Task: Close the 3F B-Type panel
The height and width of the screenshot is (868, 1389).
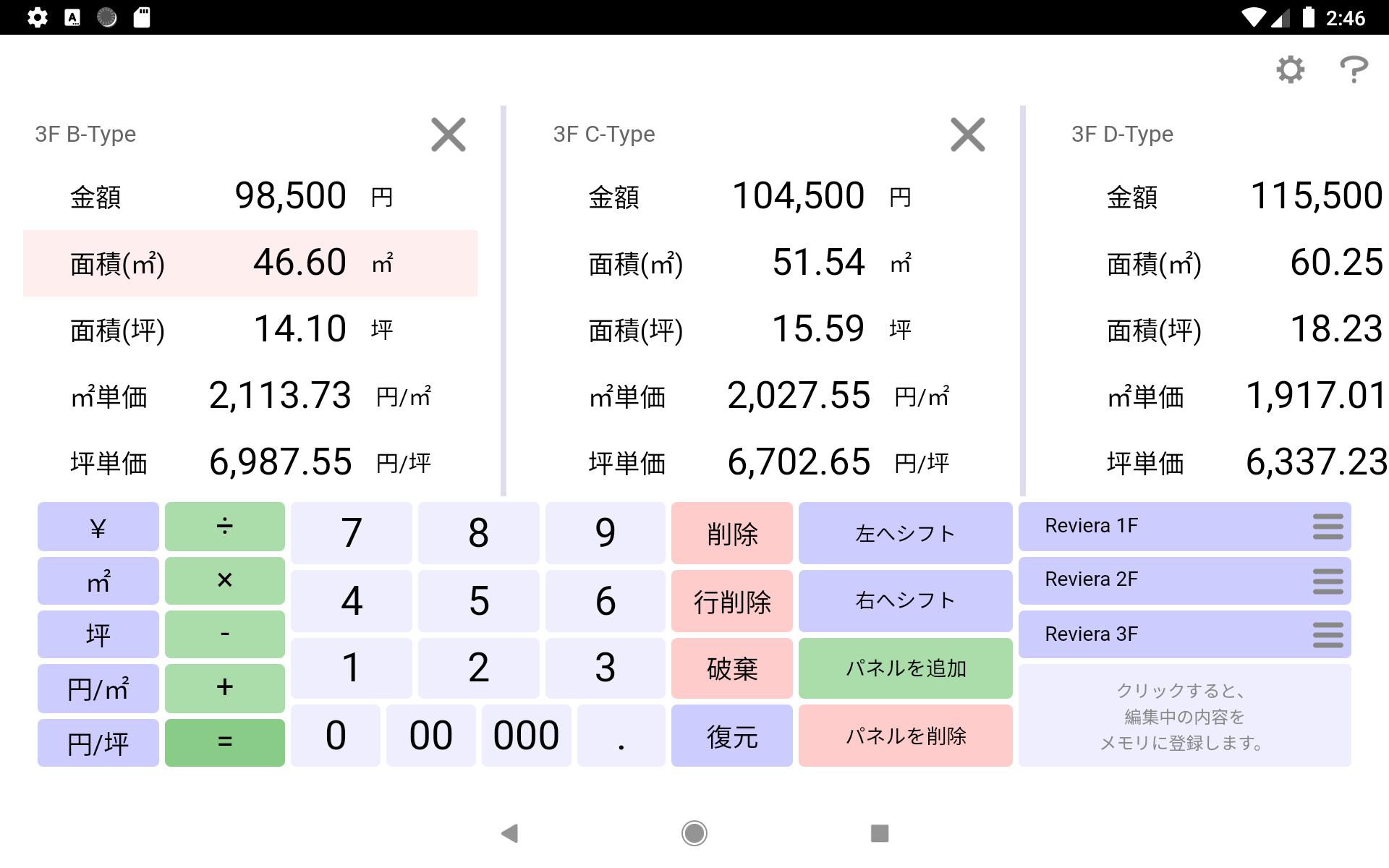Action: (449, 135)
